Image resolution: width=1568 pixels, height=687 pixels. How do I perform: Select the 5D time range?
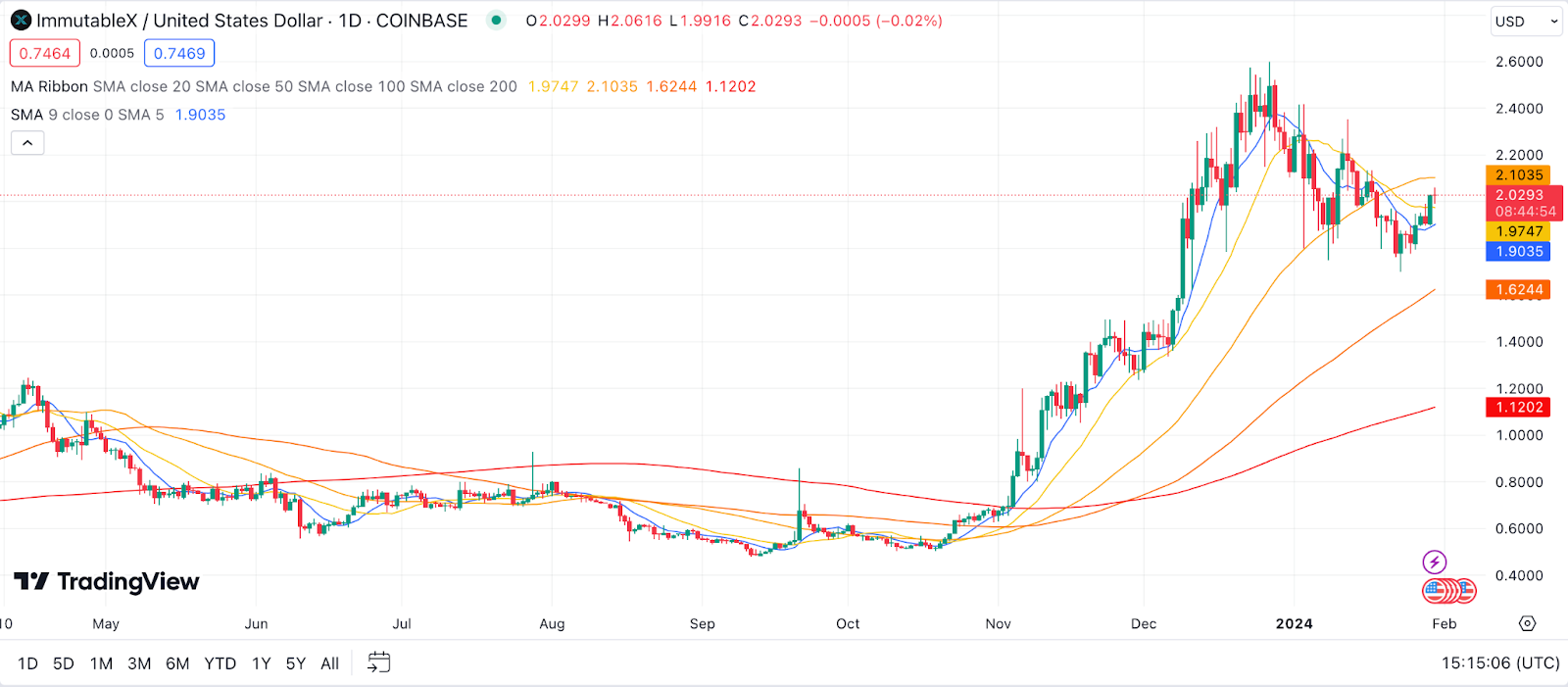click(x=64, y=663)
